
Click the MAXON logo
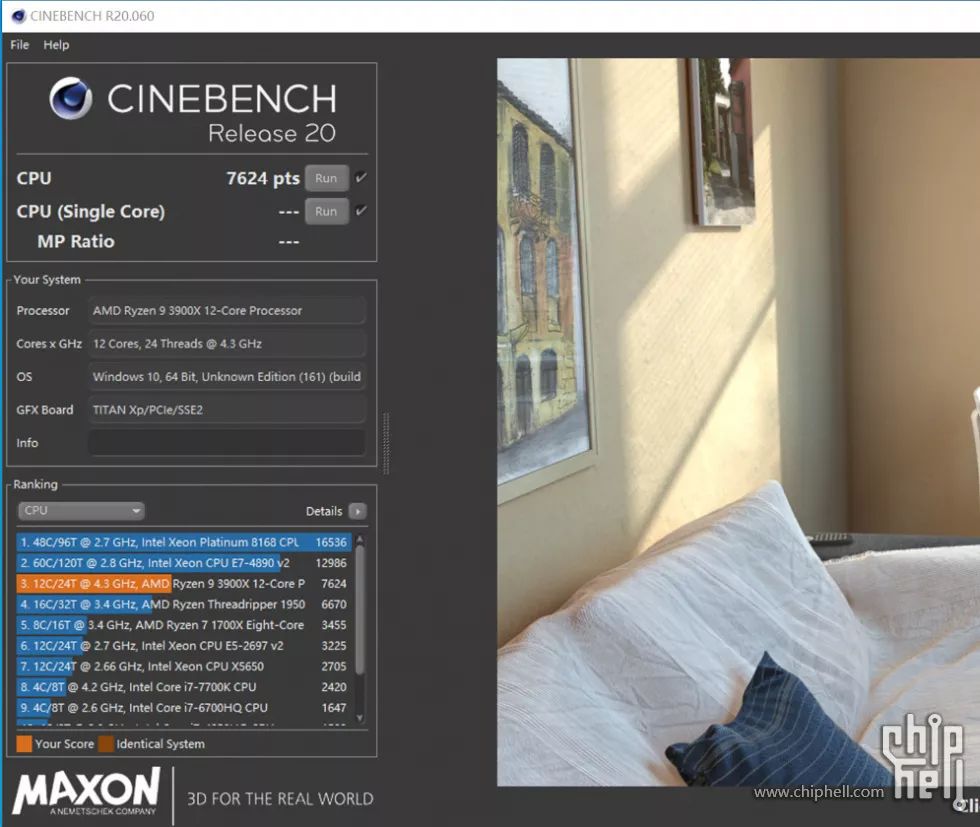[86, 791]
